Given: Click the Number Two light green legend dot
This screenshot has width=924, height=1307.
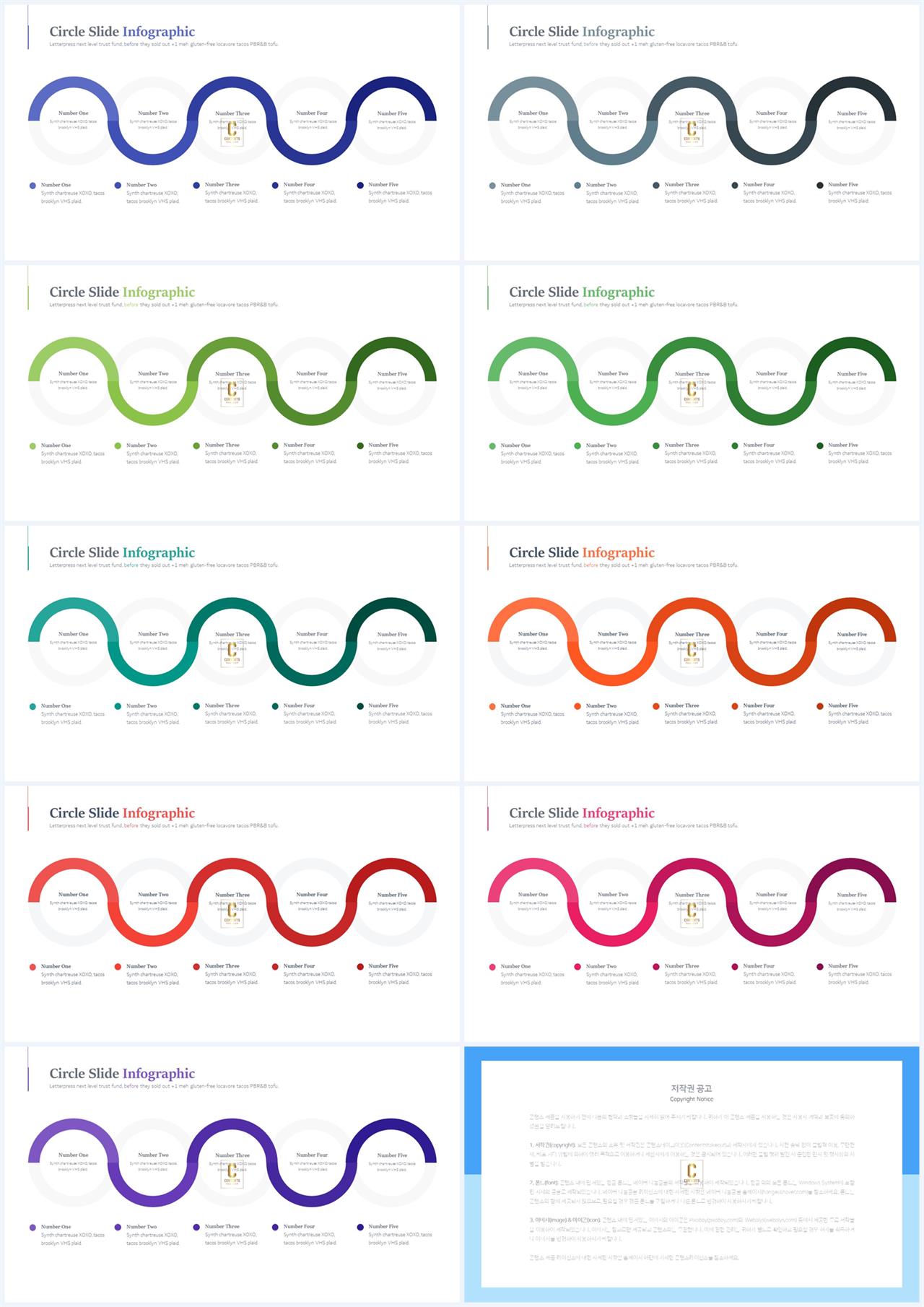Looking at the screenshot, I should click(118, 446).
